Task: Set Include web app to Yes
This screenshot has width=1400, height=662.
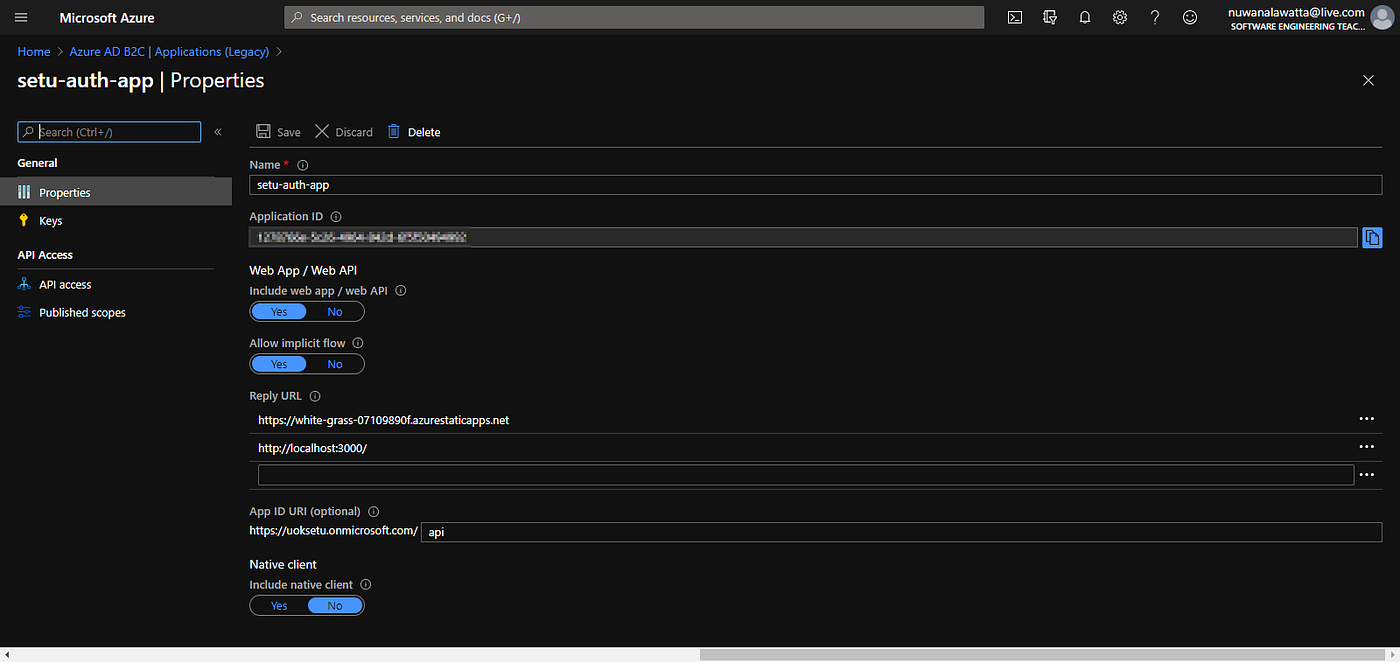Action: pyautogui.click(x=279, y=312)
